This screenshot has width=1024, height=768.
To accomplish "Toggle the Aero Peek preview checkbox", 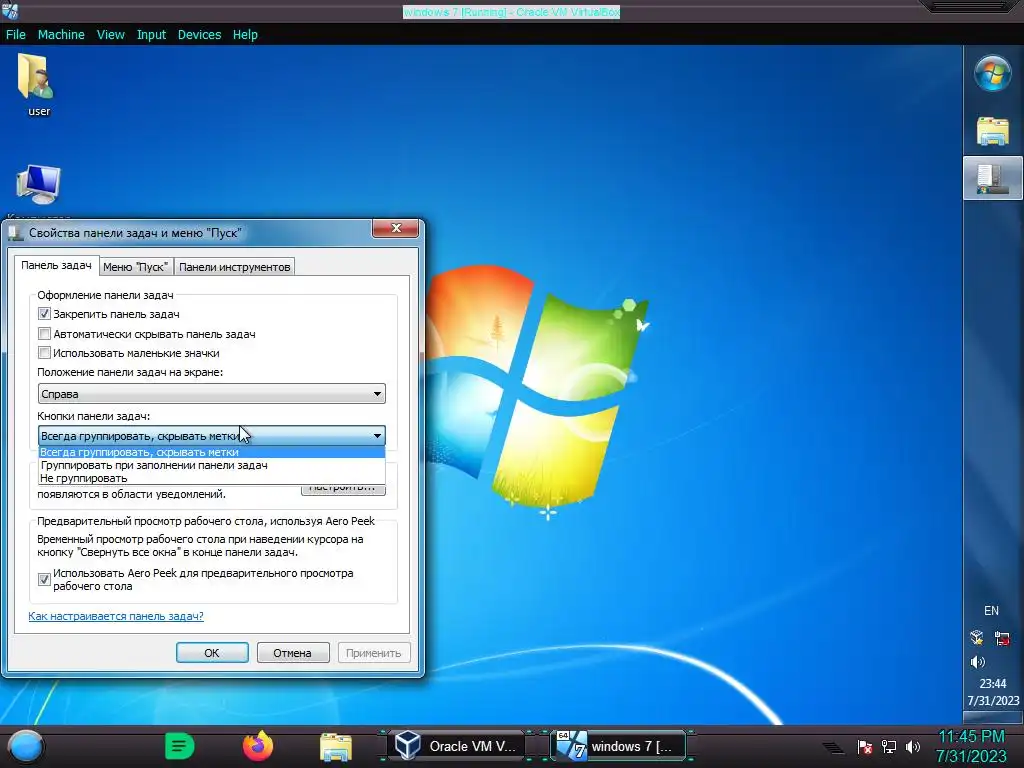I will coord(44,579).
